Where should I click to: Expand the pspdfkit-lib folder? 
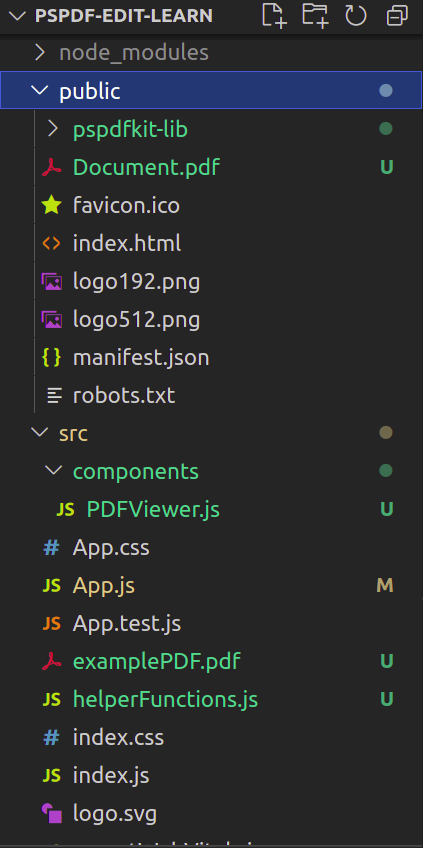(x=52, y=129)
